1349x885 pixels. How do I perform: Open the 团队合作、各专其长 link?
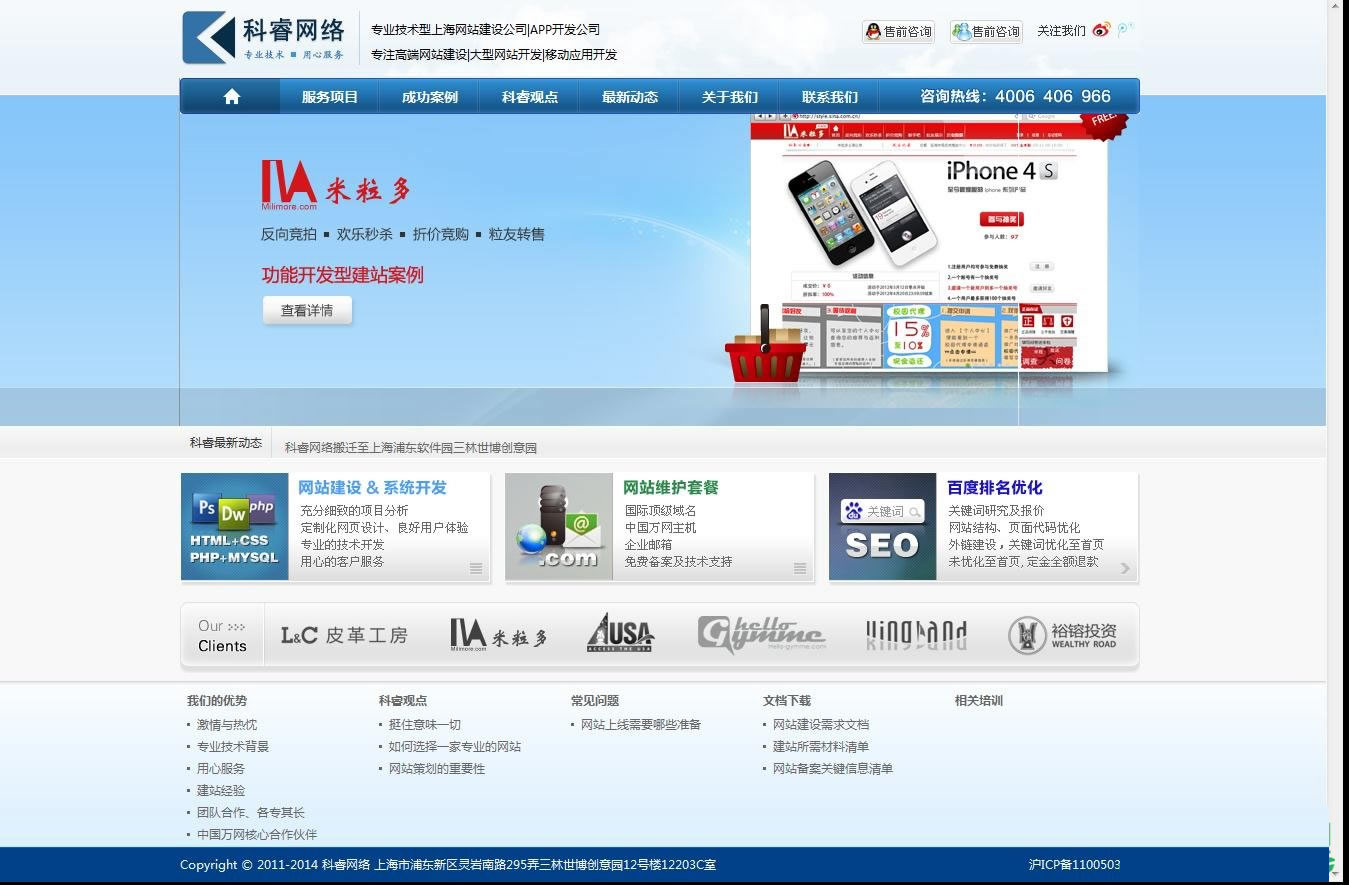point(251,812)
